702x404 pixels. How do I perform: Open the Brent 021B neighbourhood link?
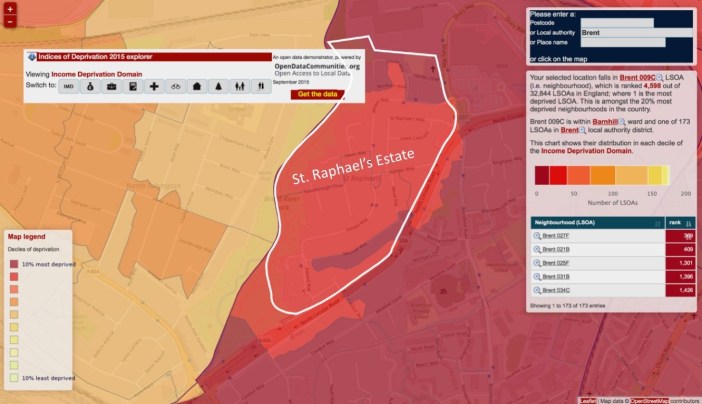click(x=556, y=249)
